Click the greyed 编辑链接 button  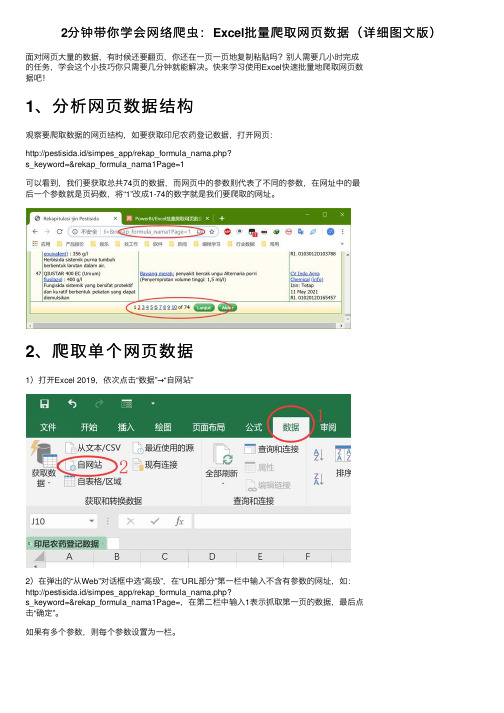coord(268,485)
